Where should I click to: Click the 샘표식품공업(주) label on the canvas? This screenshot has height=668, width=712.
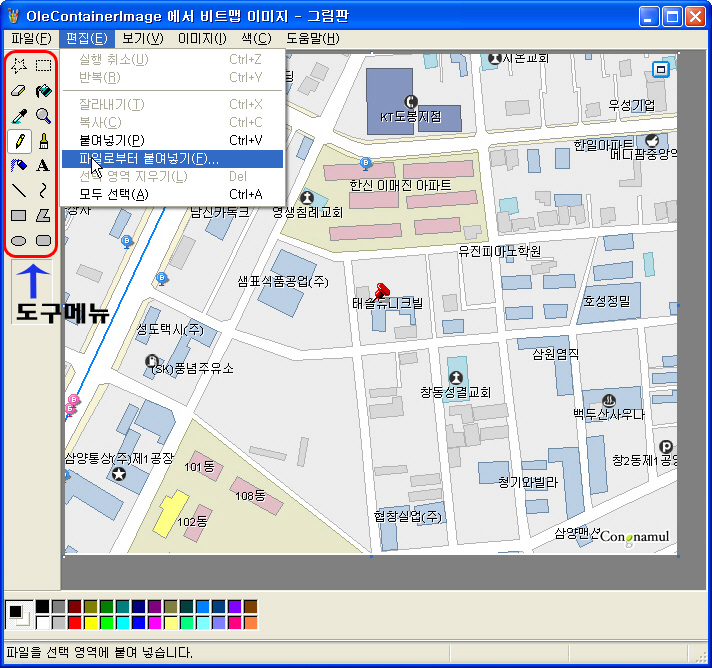tap(283, 281)
